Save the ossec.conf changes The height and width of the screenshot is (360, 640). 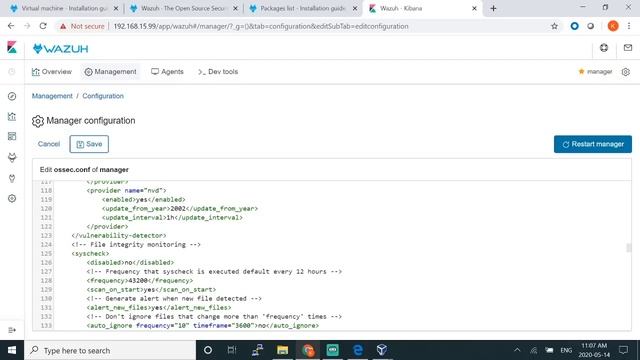click(x=89, y=144)
